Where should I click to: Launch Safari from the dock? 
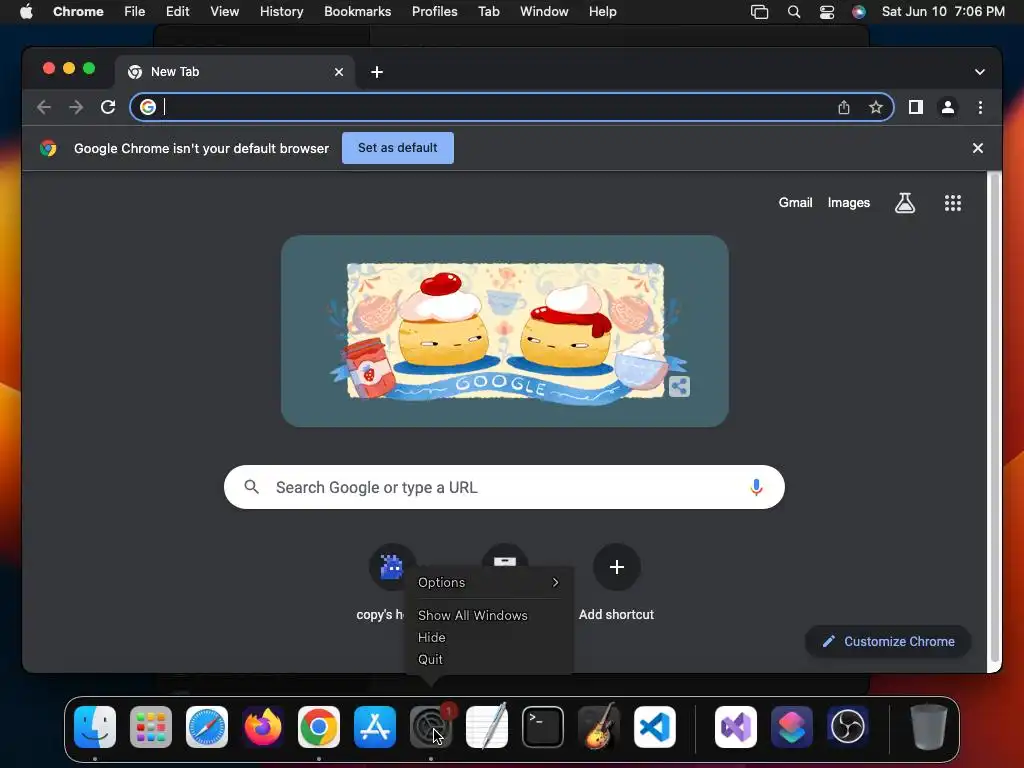pos(207,727)
